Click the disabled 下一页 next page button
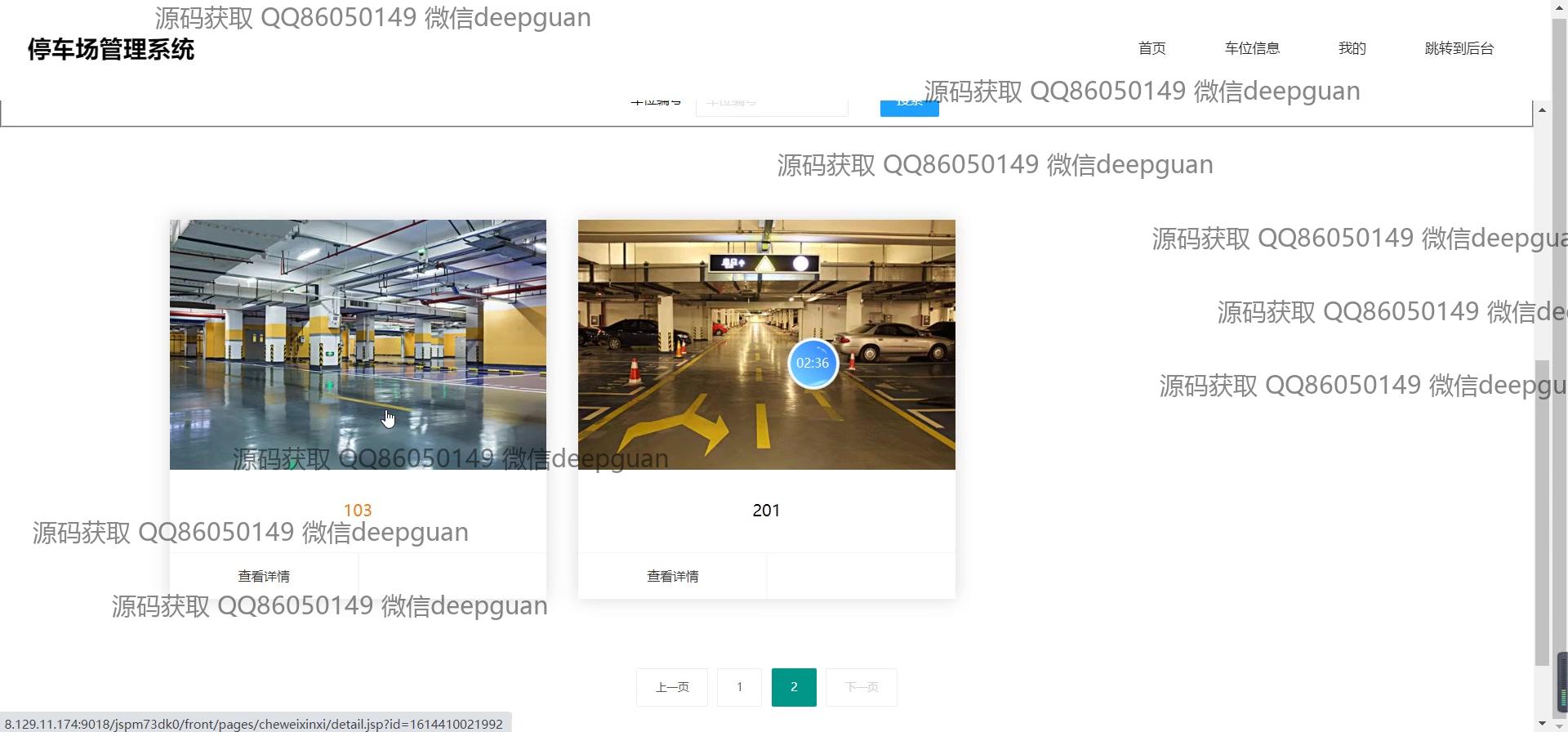Image resolution: width=1568 pixels, height=732 pixels. [862, 687]
